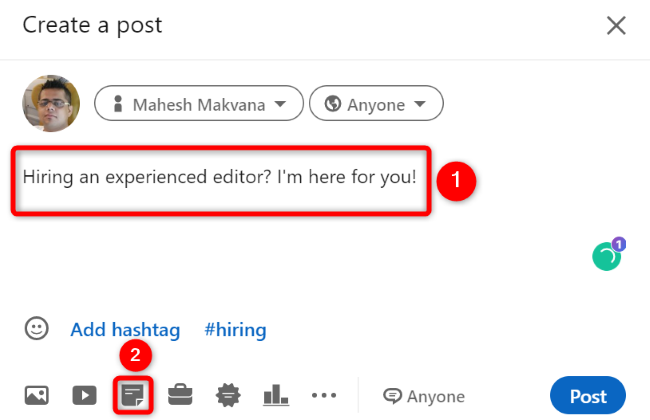Change the Anyone comment control setting
Image resolution: width=650 pixels, height=420 pixels.
tap(424, 396)
